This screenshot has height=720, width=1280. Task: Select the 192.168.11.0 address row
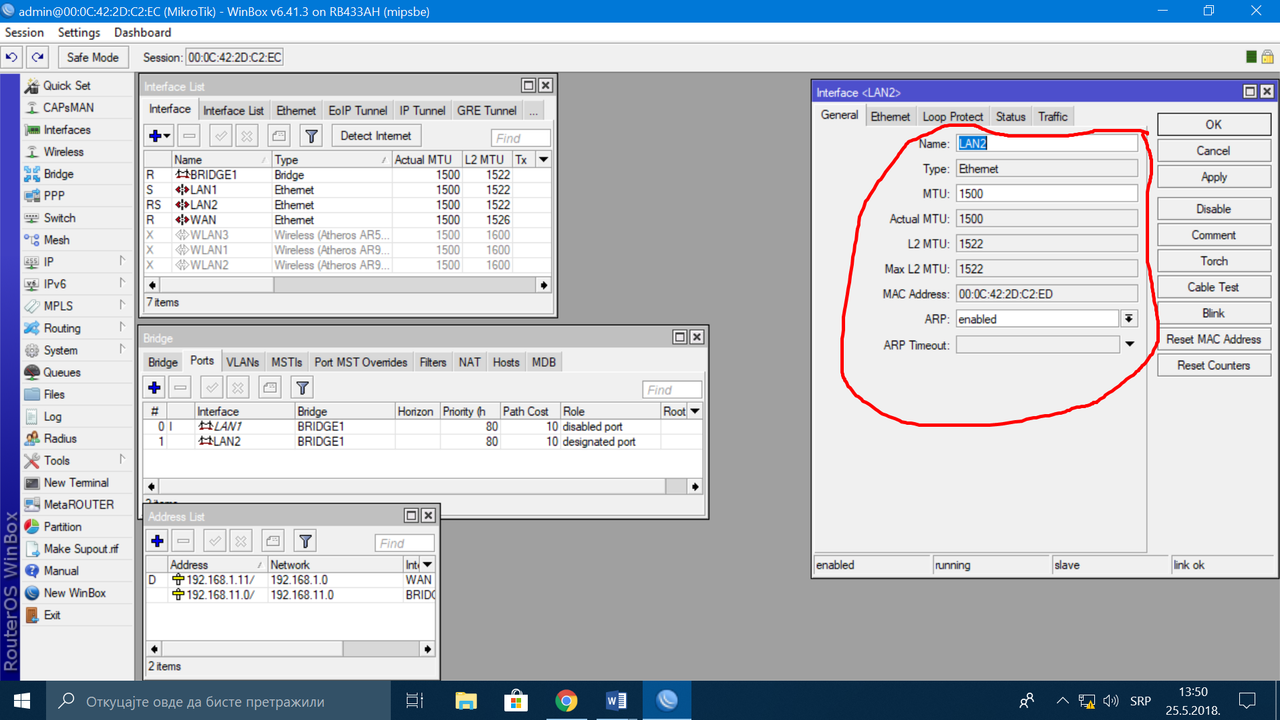coord(290,595)
